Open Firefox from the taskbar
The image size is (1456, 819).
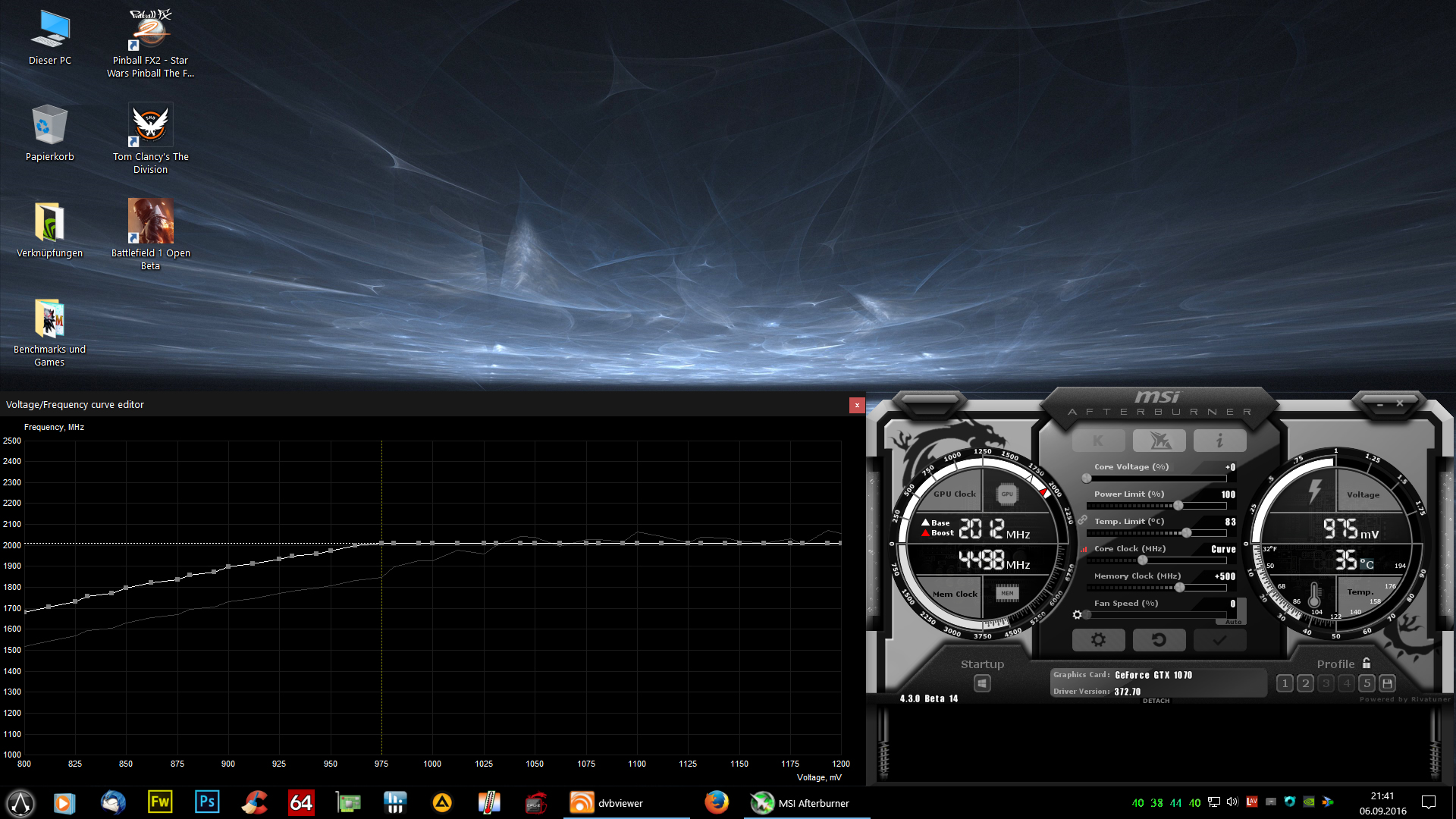tap(717, 802)
